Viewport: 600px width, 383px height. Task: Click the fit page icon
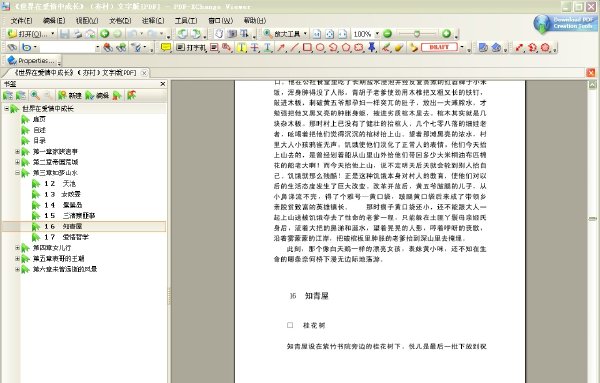point(329,34)
